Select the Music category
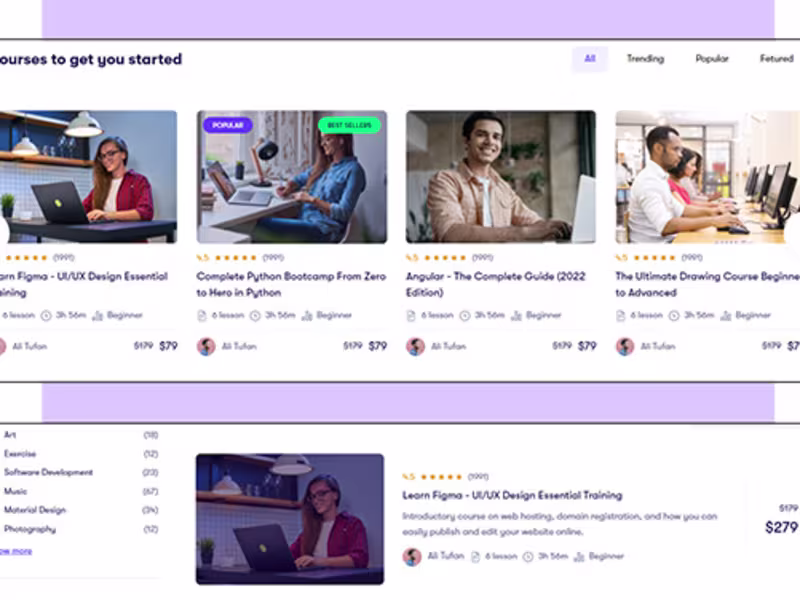 (15, 491)
